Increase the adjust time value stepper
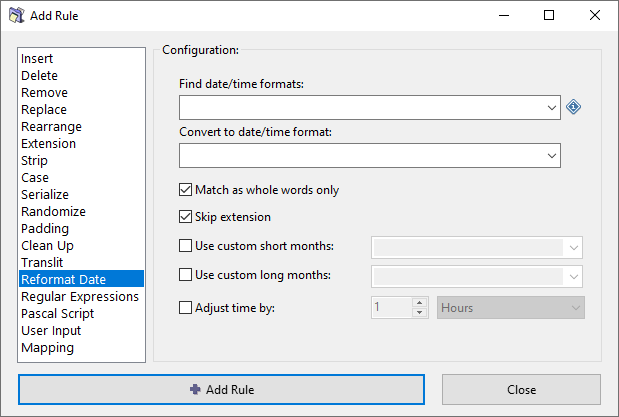Viewport: 619px width, 417px height. click(x=420, y=303)
